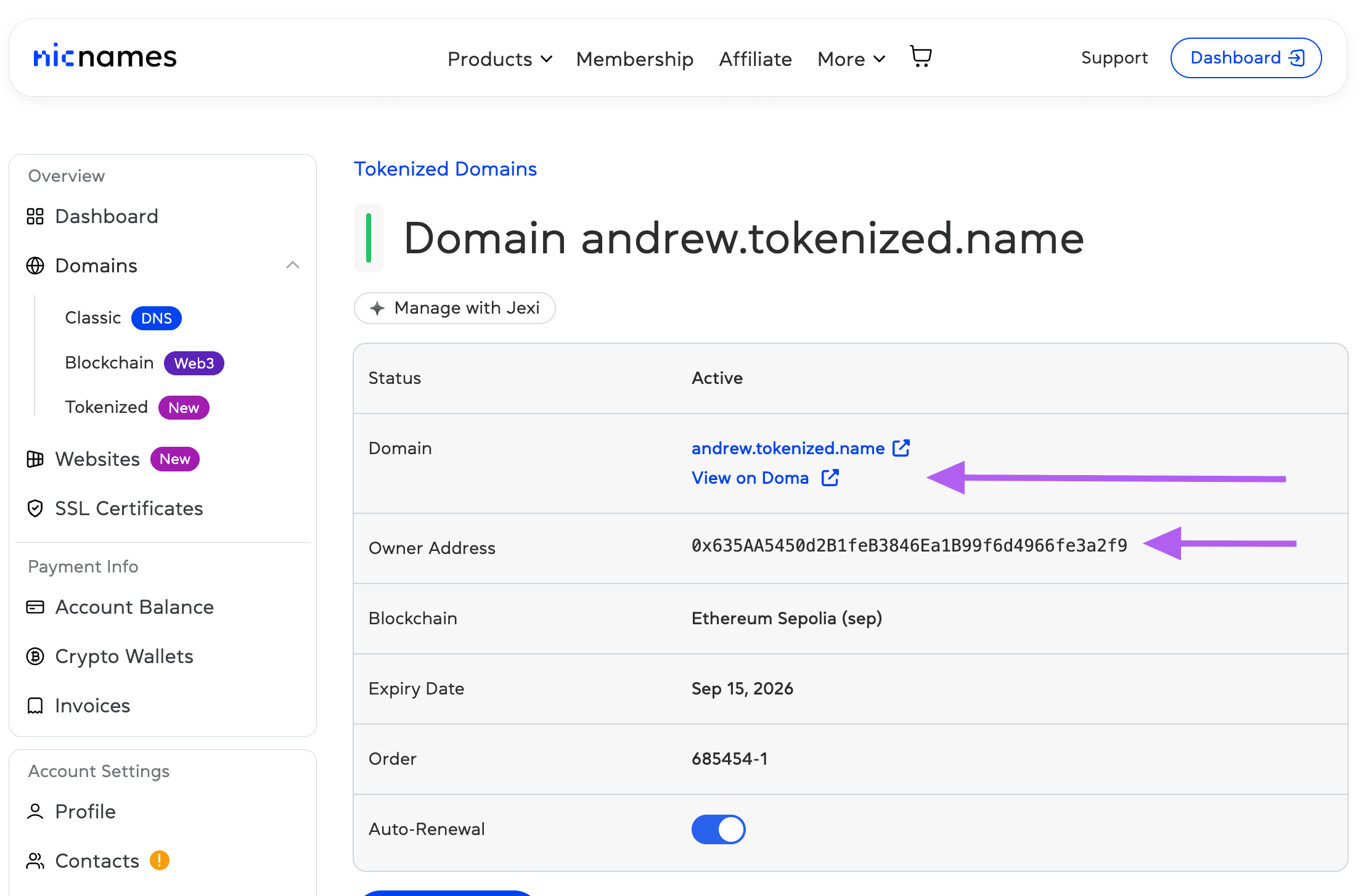Collapse the Domains section chevron
Screen dimensions: 1361x896
293,266
